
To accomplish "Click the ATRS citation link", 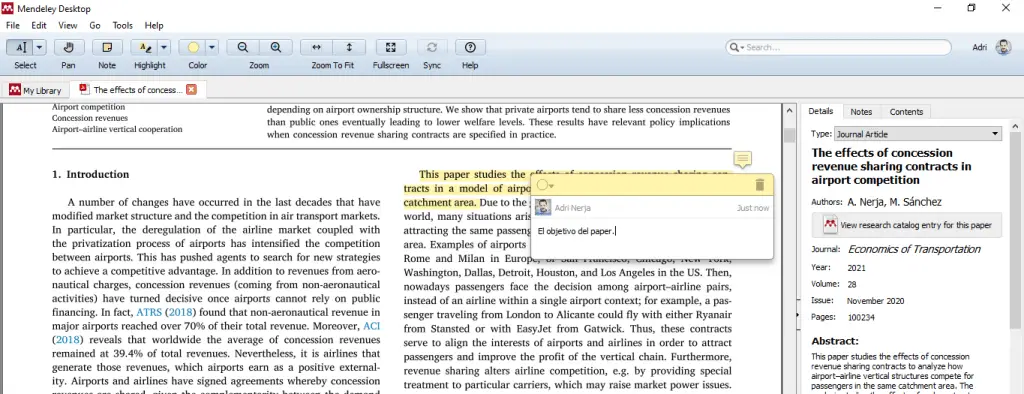I will 149,312.
